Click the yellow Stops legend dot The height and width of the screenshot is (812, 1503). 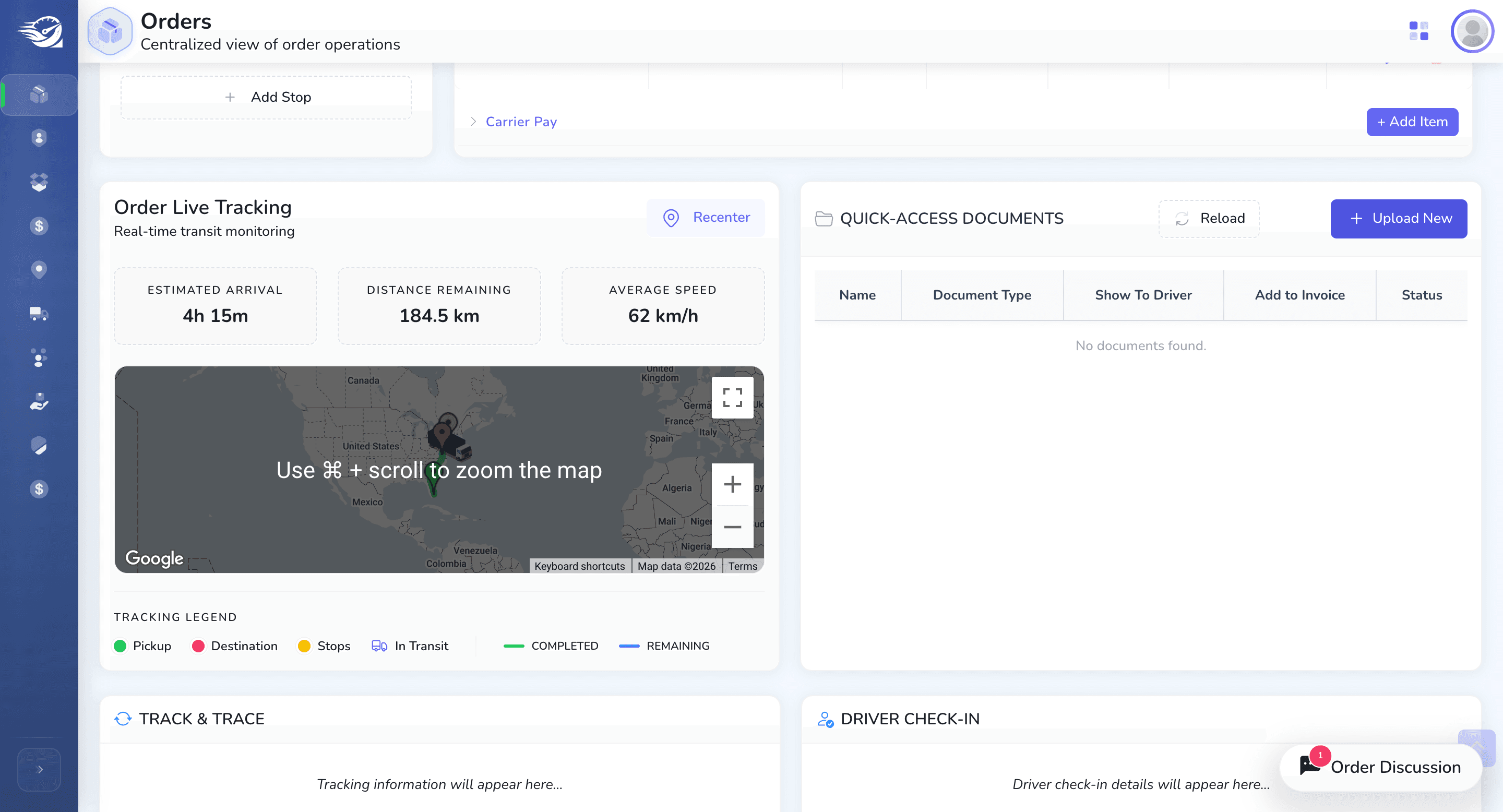(304, 646)
